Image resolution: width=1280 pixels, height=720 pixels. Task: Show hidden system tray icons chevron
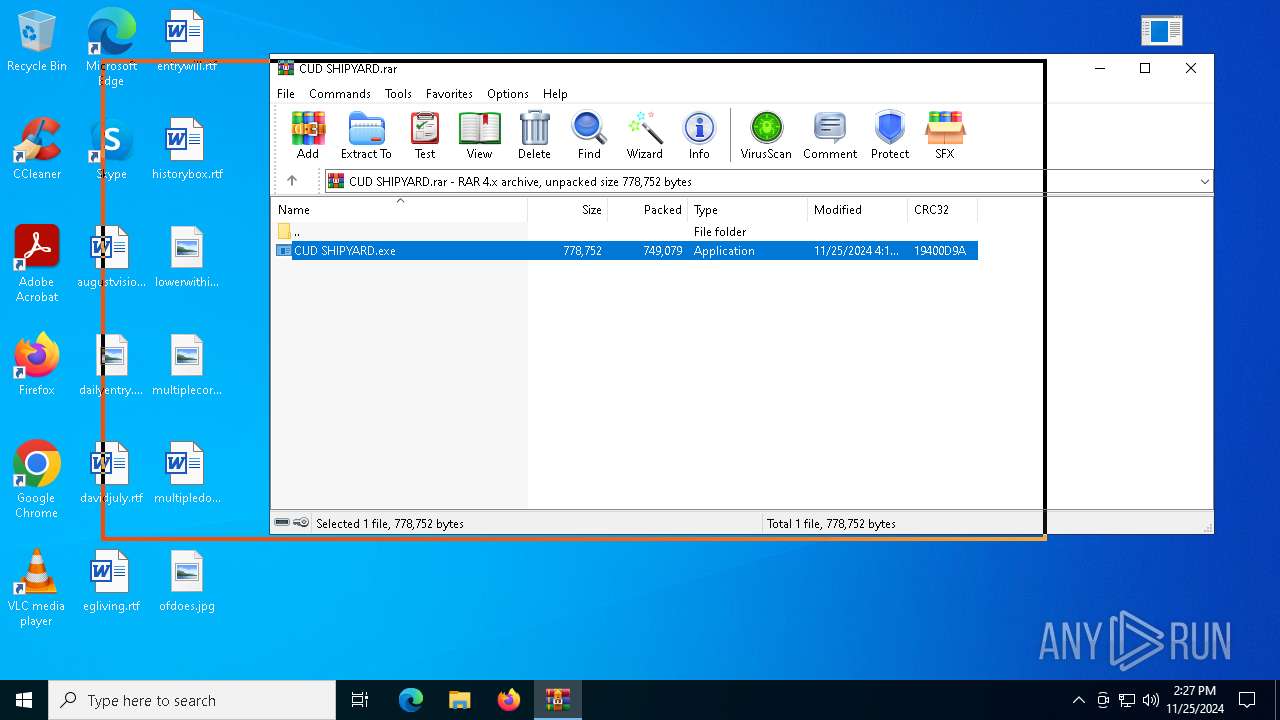coord(1078,700)
